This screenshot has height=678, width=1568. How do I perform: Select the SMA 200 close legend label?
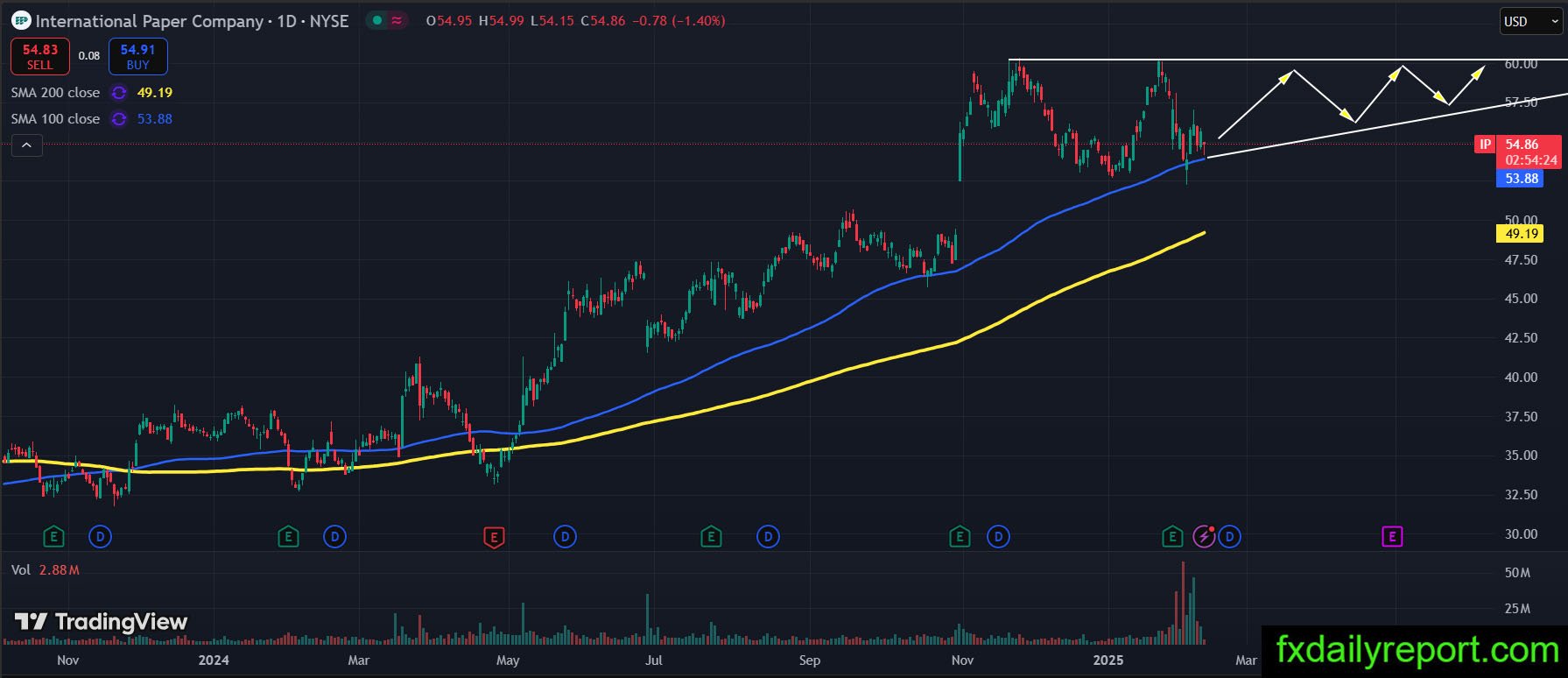coord(56,93)
